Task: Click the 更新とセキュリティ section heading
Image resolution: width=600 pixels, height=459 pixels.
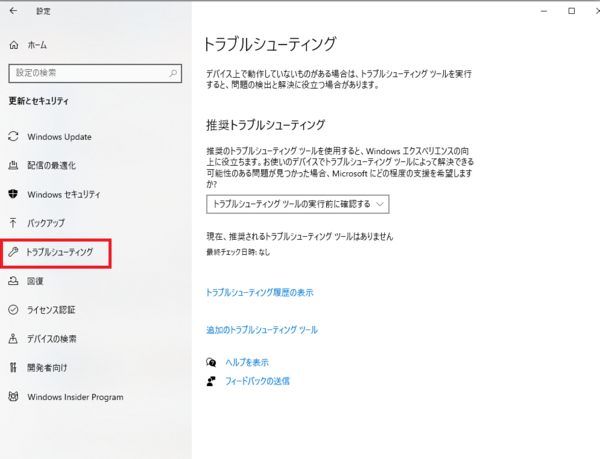Action: (39, 101)
